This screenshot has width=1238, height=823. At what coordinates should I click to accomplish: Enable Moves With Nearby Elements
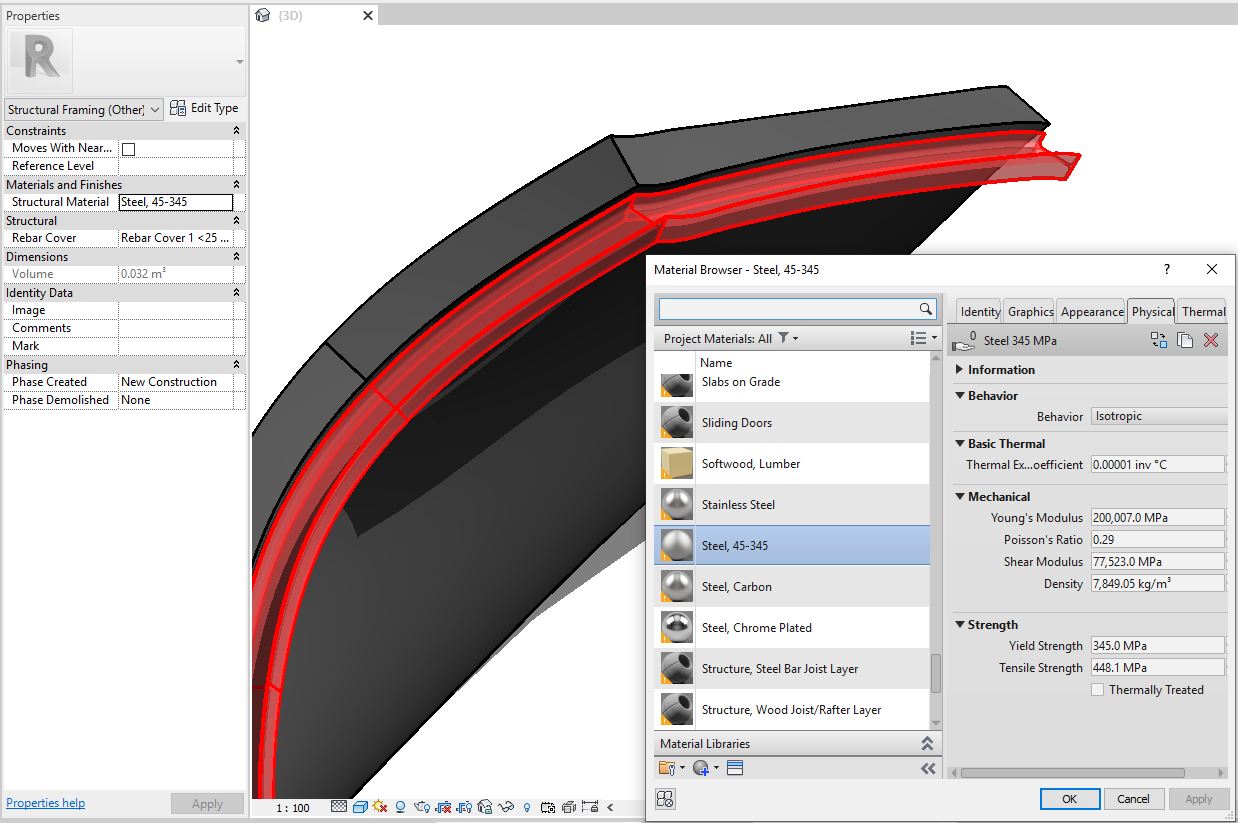[x=128, y=147]
